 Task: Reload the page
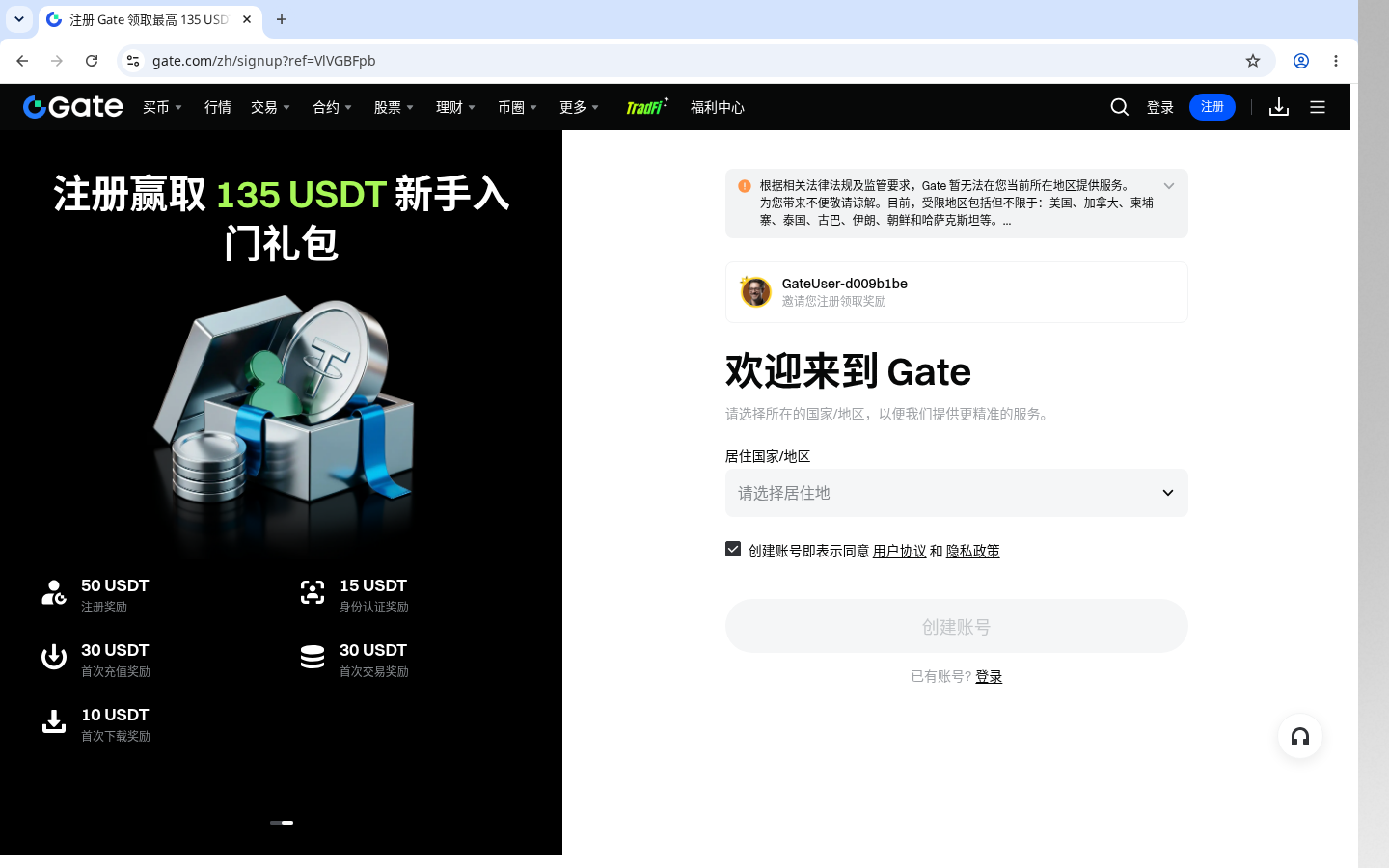tap(92, 61)
